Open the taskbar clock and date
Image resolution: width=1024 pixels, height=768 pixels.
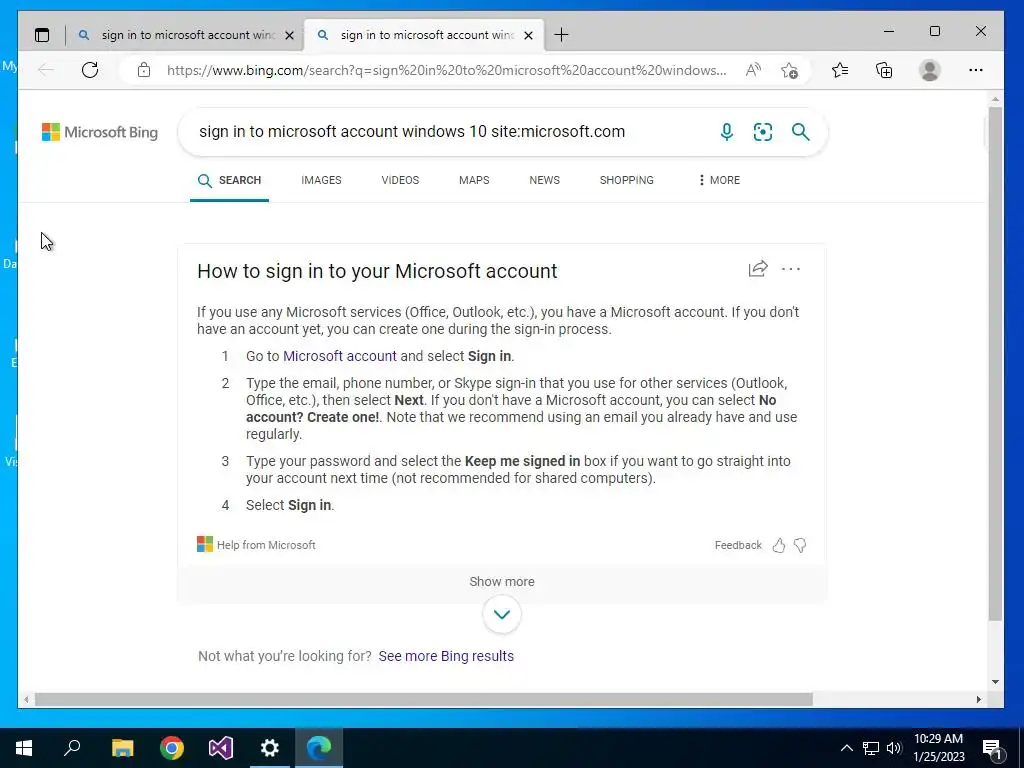point(938,748)
